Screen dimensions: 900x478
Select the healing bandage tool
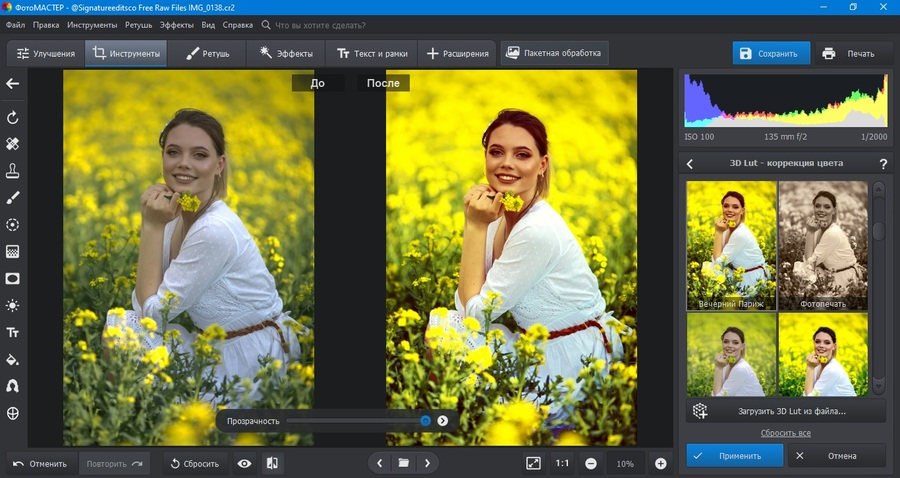13,143
